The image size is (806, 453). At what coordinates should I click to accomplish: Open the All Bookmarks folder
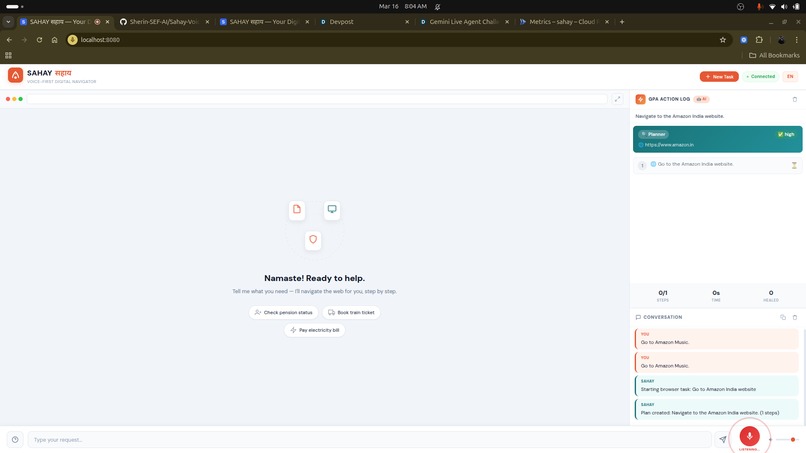point(774,55)
